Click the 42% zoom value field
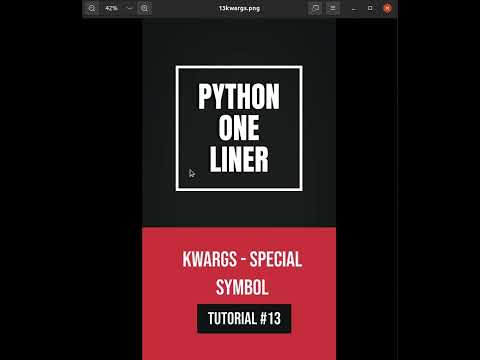 coord(111,8)
